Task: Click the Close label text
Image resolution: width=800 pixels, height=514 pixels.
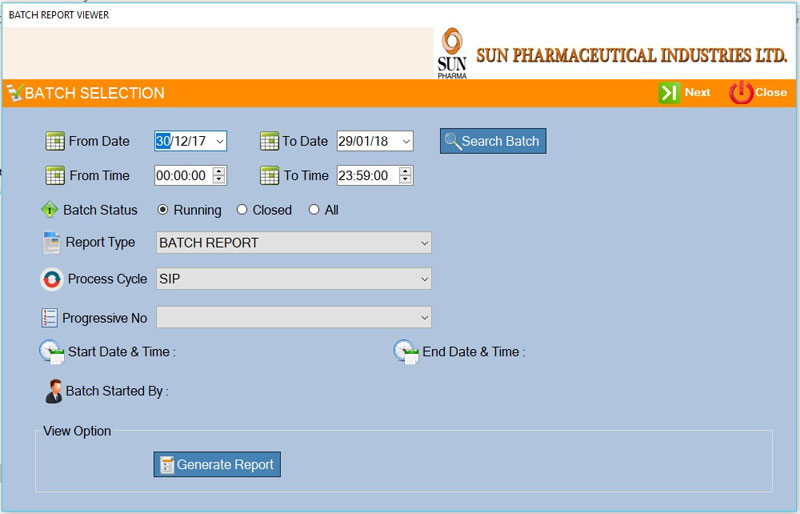Action: 771,92
